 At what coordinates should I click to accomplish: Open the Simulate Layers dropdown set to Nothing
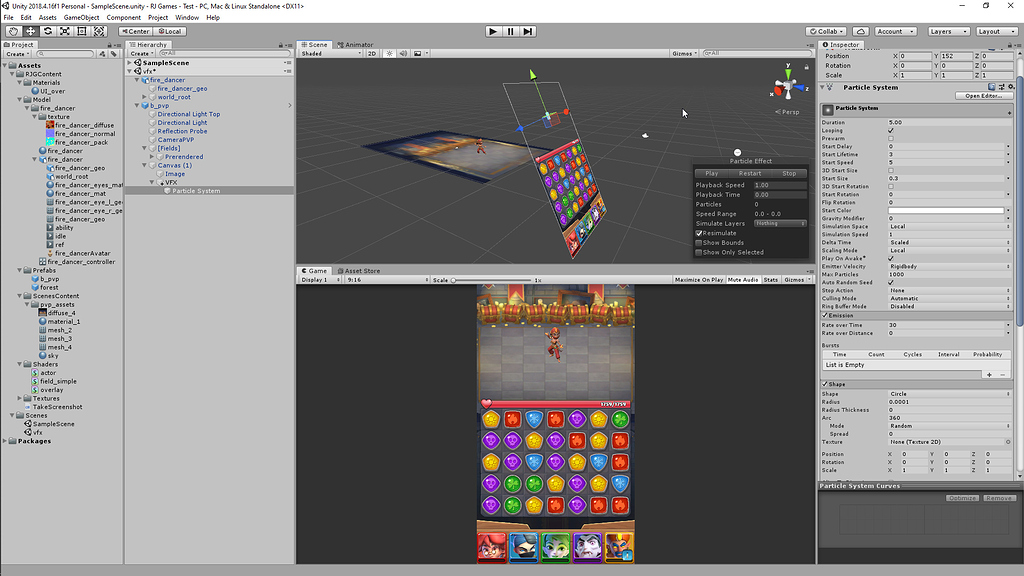click(780, 223)
